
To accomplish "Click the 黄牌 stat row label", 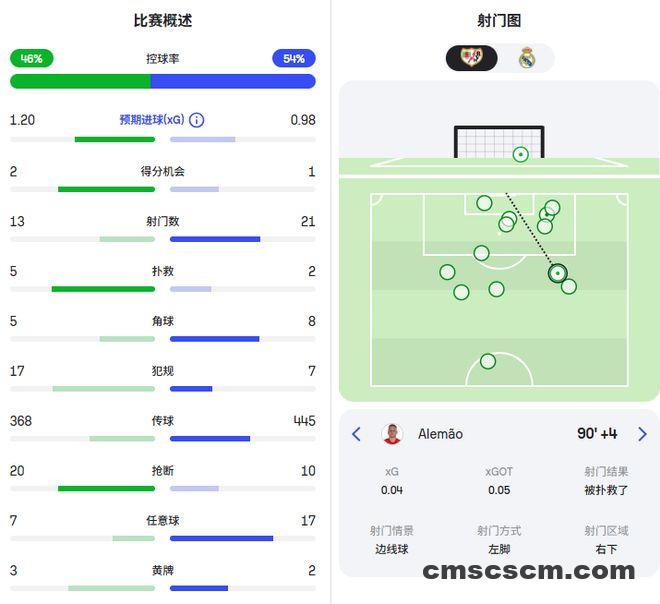I will (x=163, y=571).
